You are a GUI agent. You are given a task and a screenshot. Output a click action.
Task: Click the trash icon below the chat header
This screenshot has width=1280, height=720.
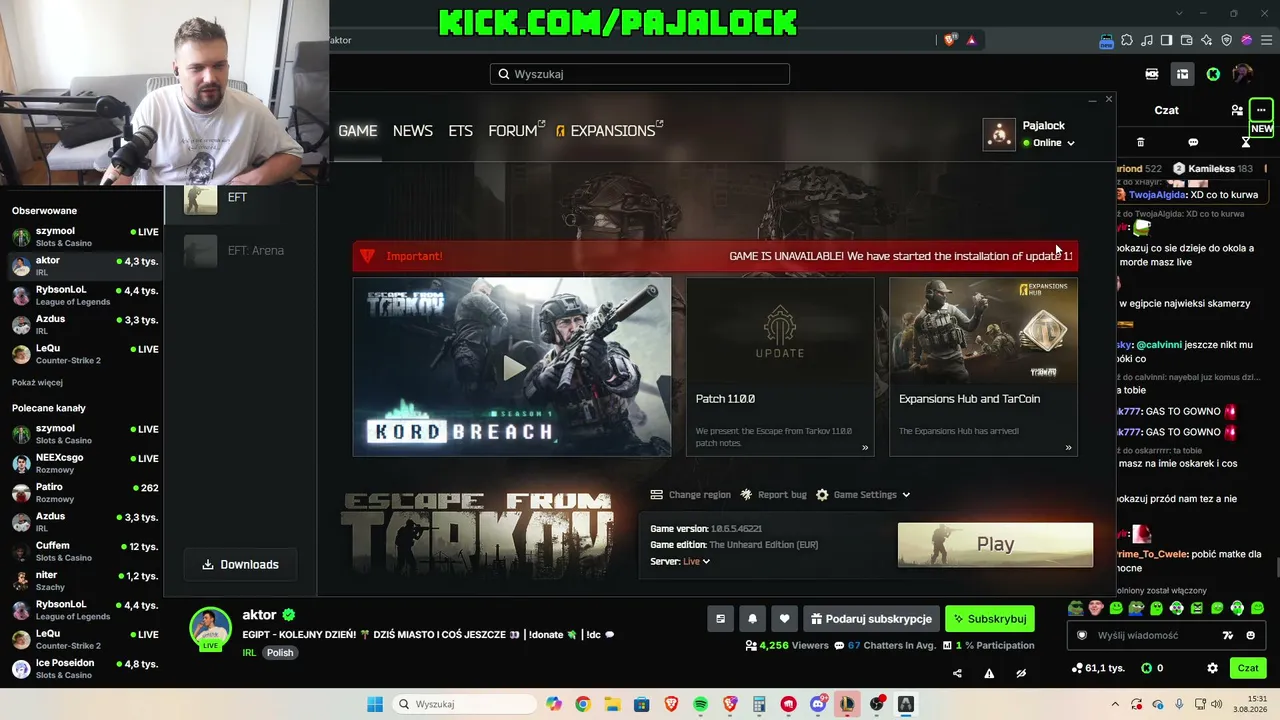(x=1140, y=142)
